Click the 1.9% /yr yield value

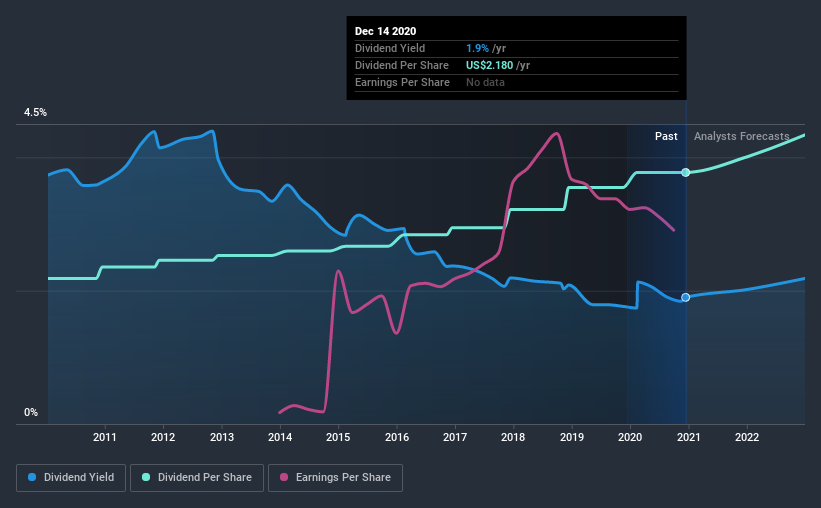click(x=486, y=48)
